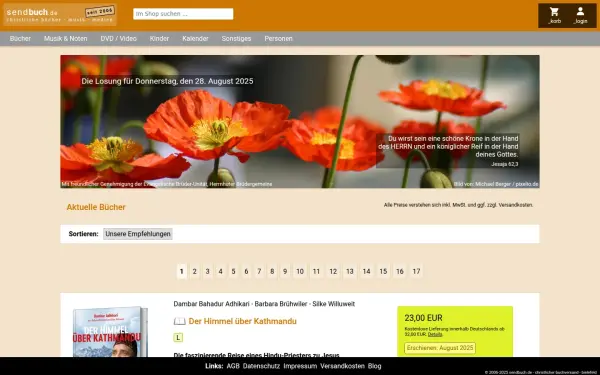Open the shopping cart (Korb) icon
This screenshot has width=600, height=375.
click(554, 16)
